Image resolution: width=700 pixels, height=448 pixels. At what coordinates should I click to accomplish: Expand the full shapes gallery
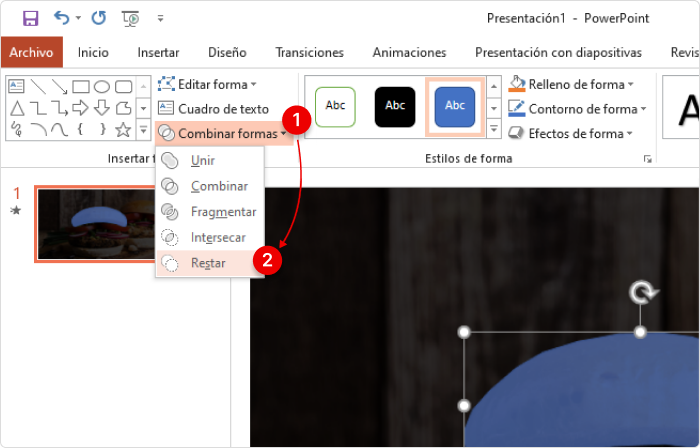(x=143, y=130)
